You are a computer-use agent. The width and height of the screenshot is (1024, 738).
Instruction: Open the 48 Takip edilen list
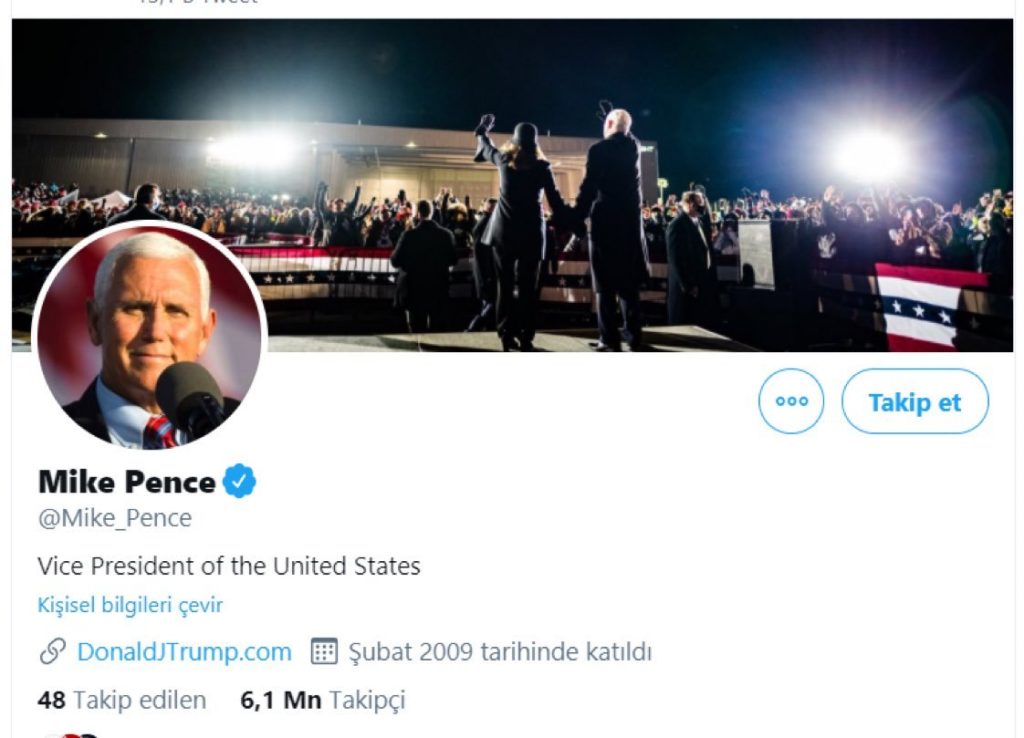tap(122, 700)
